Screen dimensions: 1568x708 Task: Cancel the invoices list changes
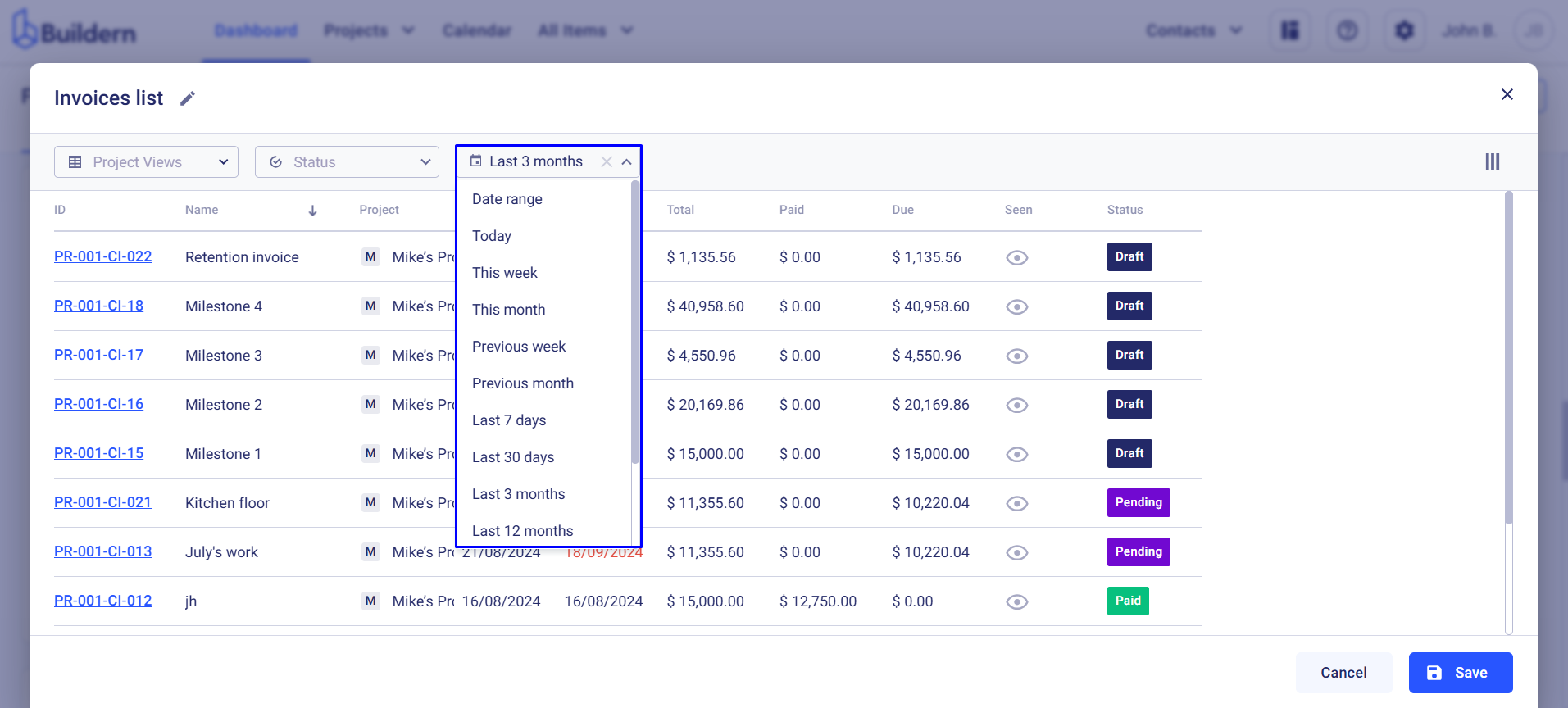pyautogui.click(x=1343, y=673)
